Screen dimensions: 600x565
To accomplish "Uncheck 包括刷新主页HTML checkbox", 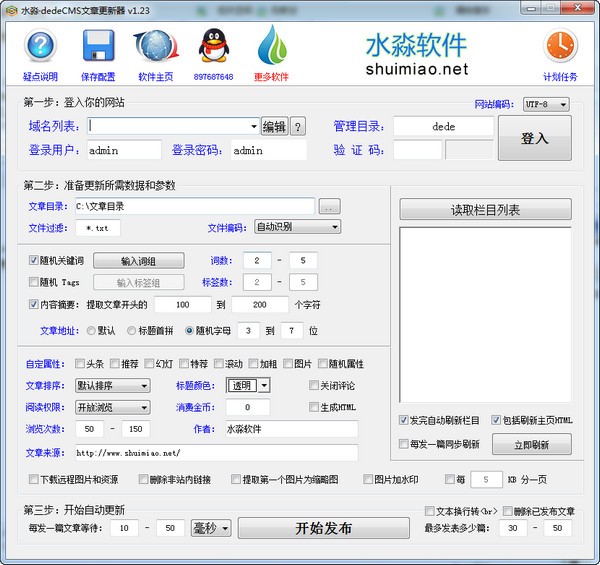I will coord(496,420).
